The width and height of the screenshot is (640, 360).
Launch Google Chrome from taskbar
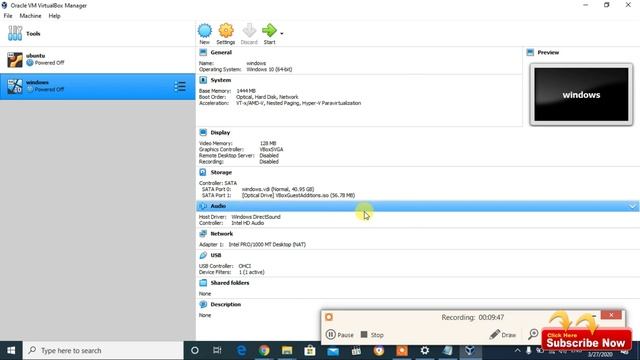264,351
